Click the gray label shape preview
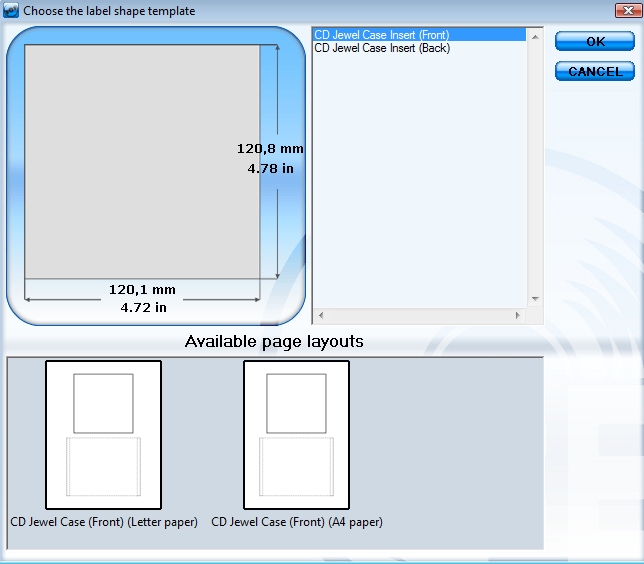The image size is (644, 564). [142, 161]
